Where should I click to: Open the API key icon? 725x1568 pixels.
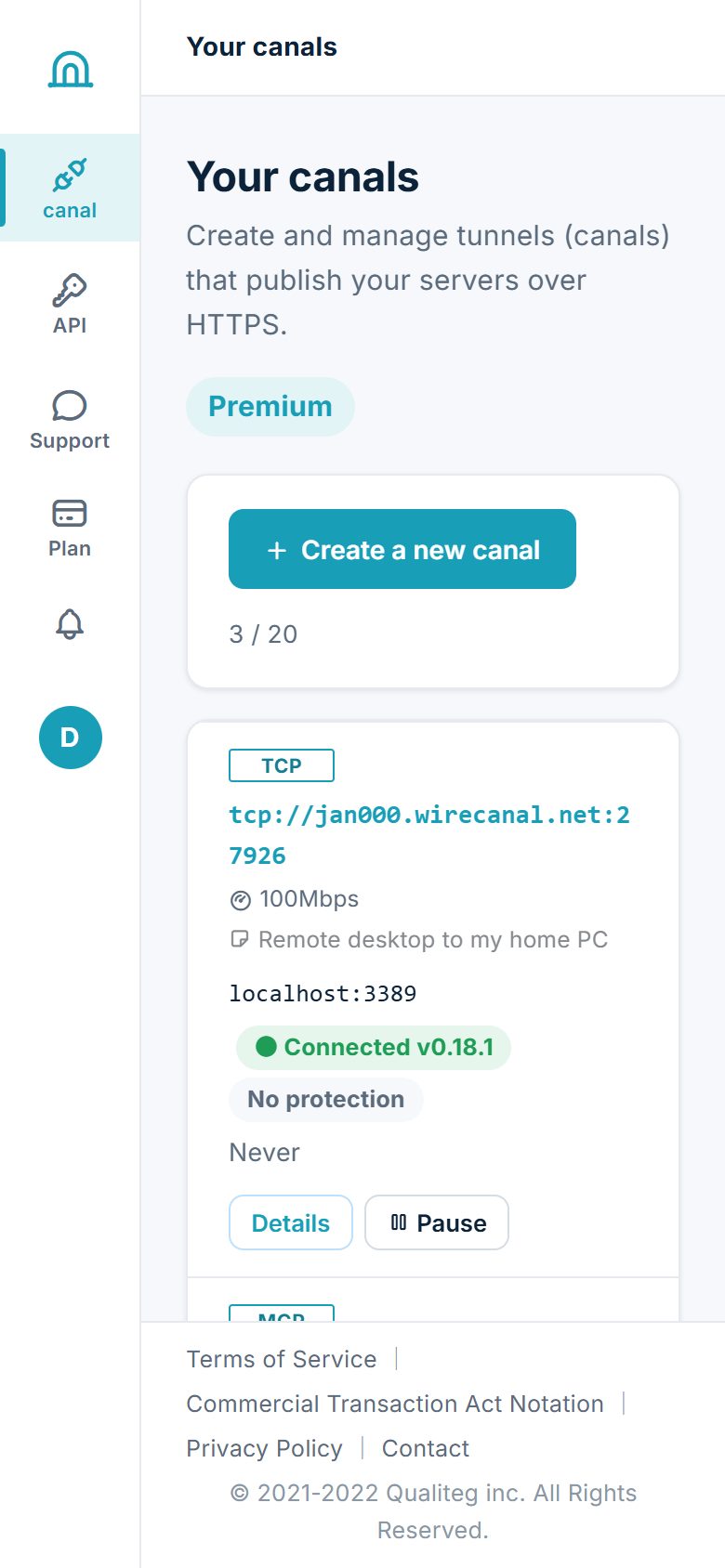click(x=70, y=291)
